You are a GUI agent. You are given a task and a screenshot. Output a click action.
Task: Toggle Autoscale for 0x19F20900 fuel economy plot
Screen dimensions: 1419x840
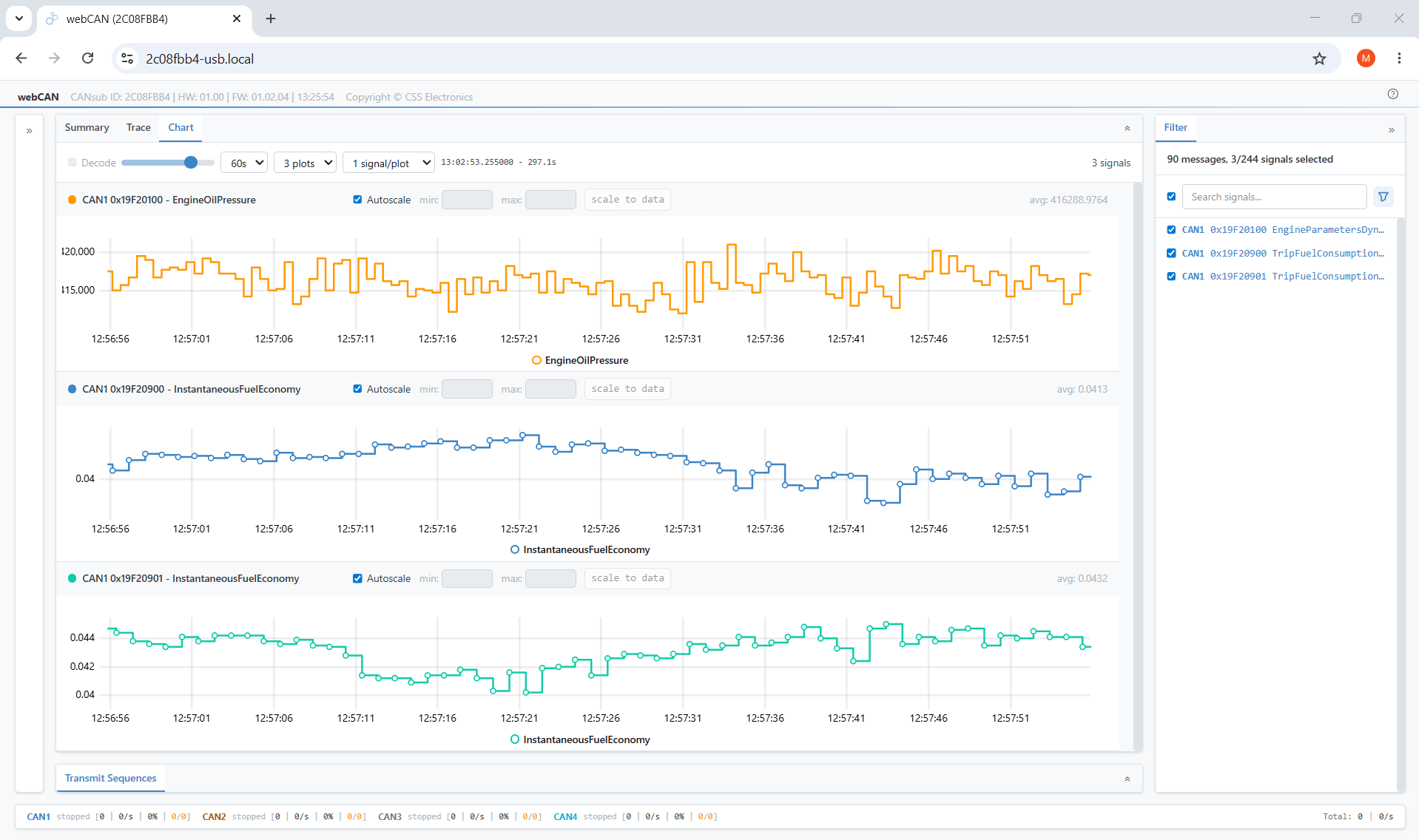coord(357,389)
